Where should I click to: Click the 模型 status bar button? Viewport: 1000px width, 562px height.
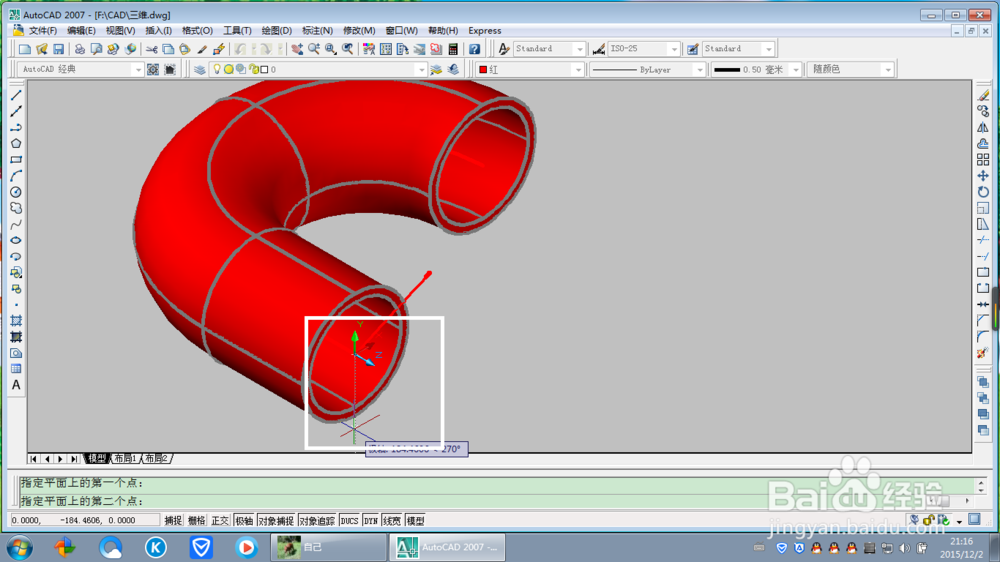point(415,521)
